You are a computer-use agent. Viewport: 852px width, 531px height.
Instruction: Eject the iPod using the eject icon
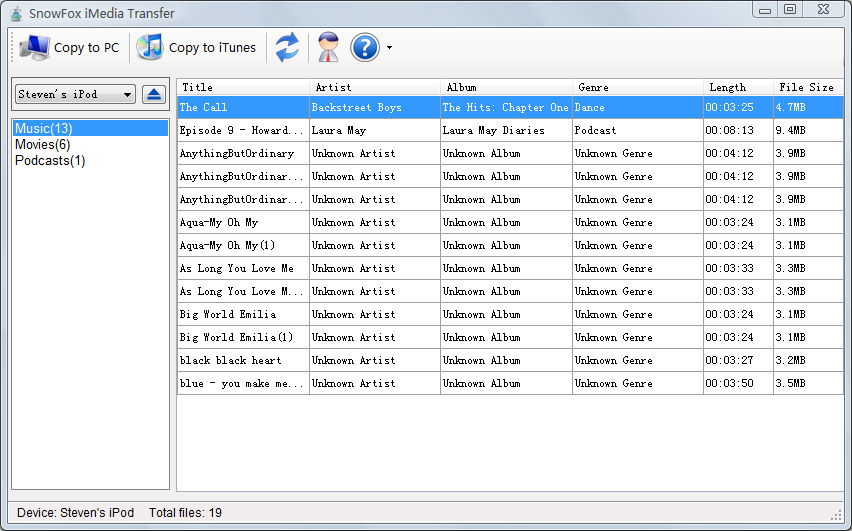coord(154,94)
